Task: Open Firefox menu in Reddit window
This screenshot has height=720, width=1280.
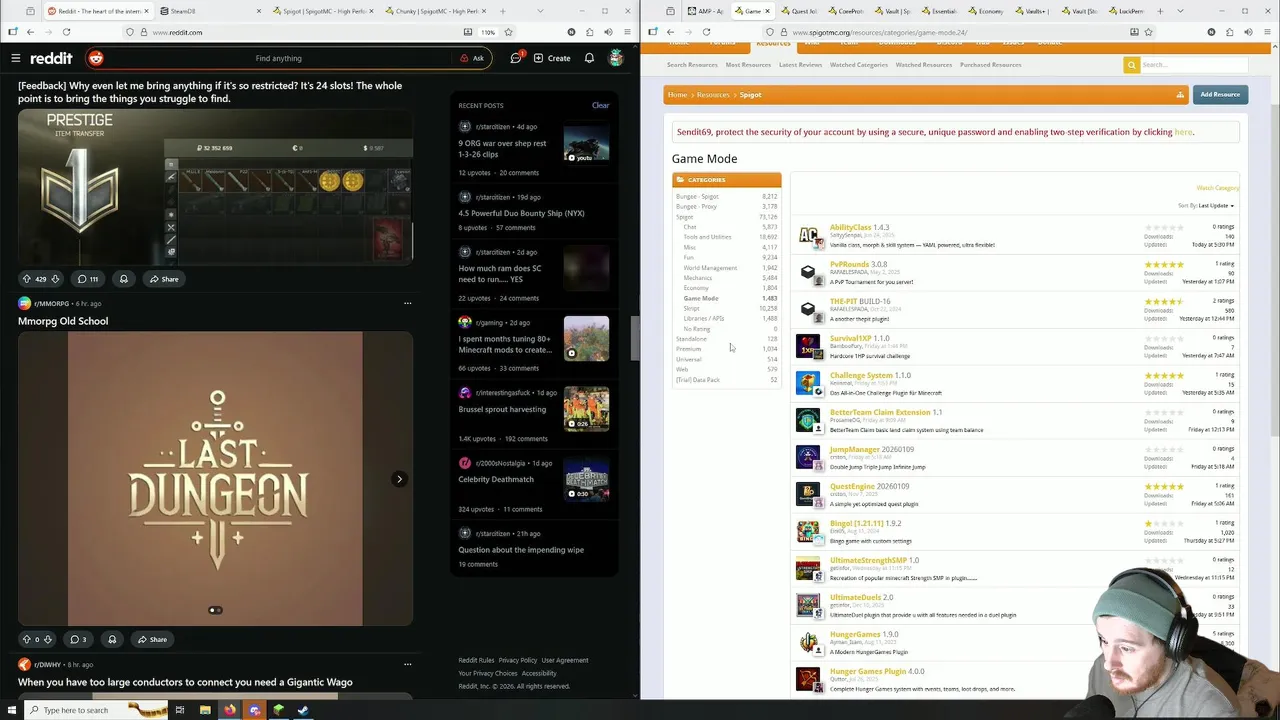Action: (626, 32)
